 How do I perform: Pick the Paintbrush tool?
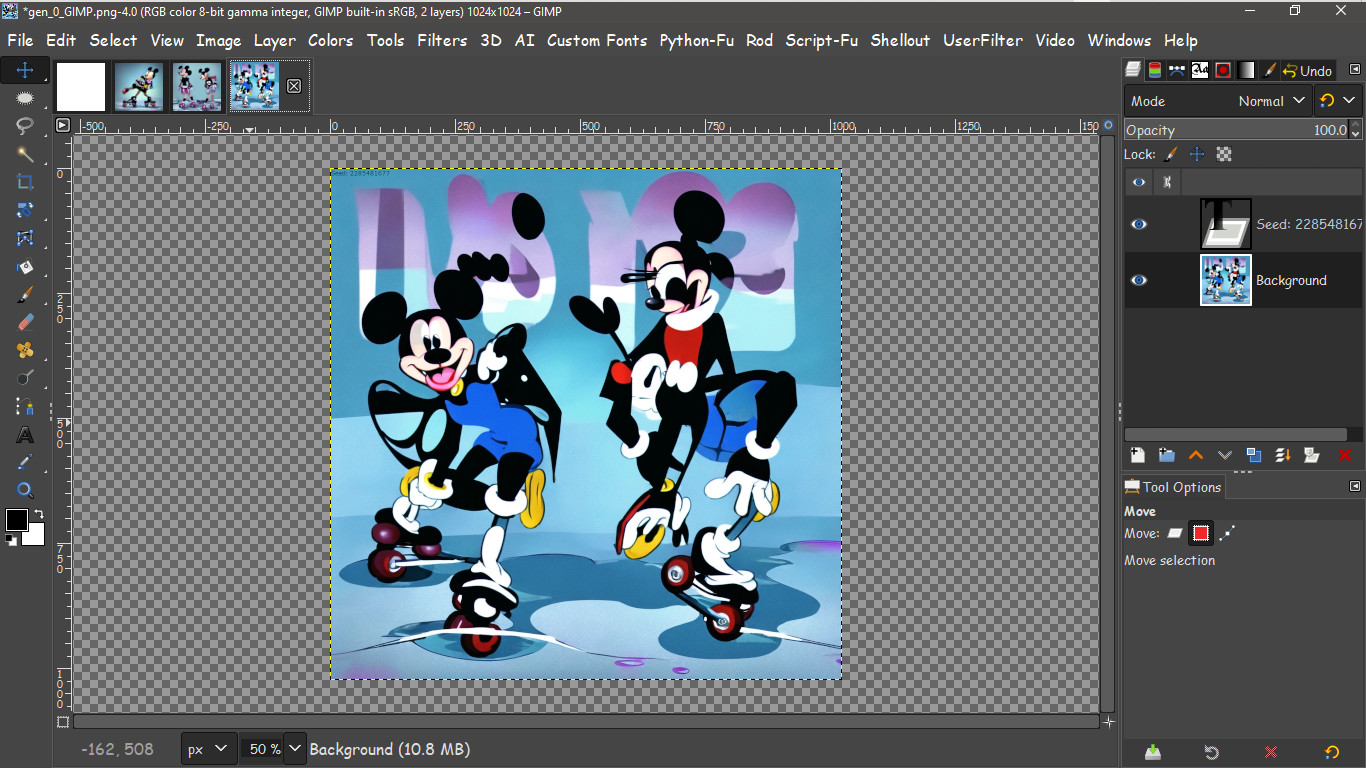[24, 294]
